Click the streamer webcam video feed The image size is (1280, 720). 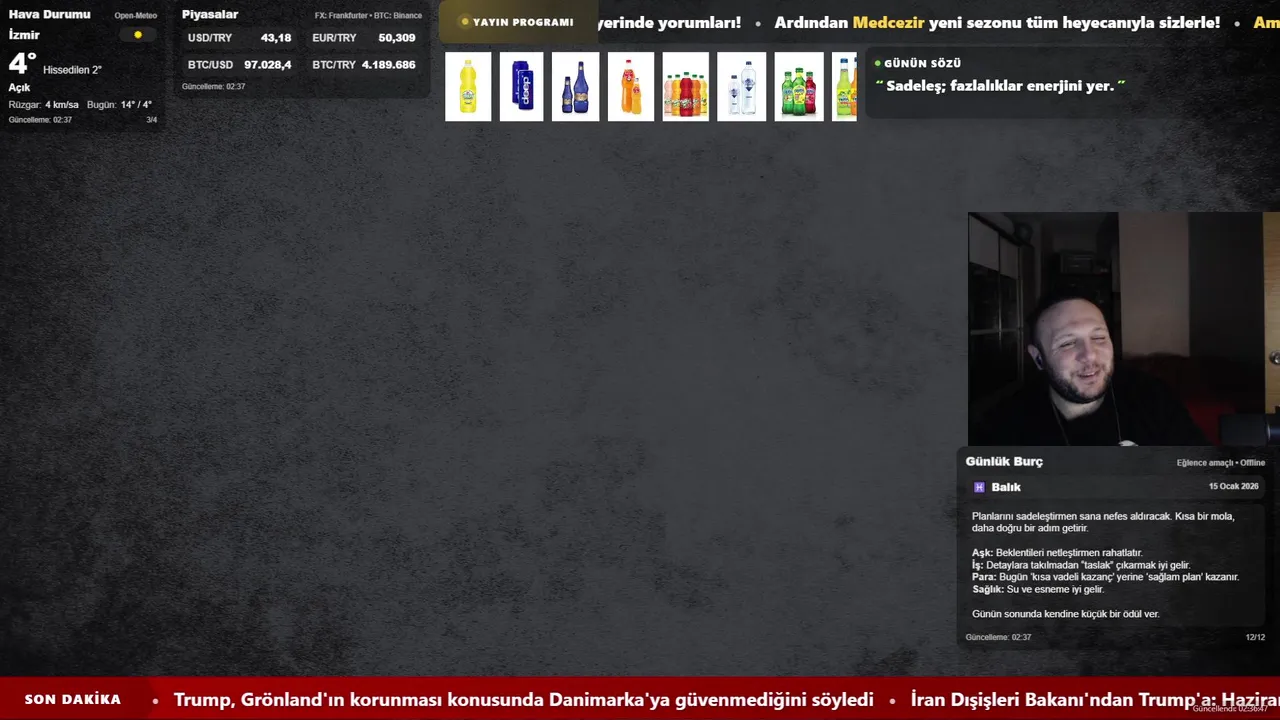point(1123,329)
